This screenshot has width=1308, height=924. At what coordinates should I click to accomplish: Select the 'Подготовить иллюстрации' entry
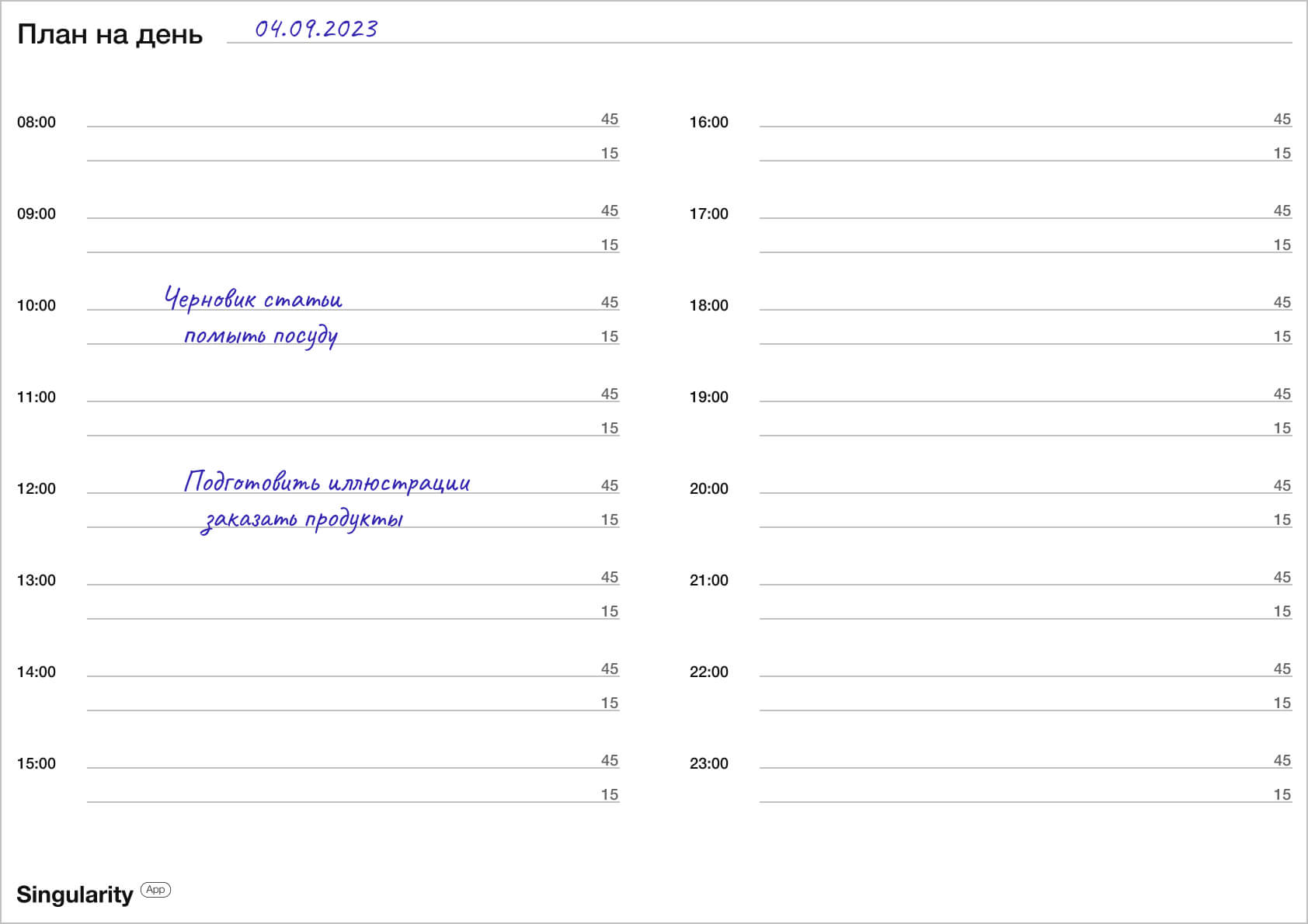(327, 481)
